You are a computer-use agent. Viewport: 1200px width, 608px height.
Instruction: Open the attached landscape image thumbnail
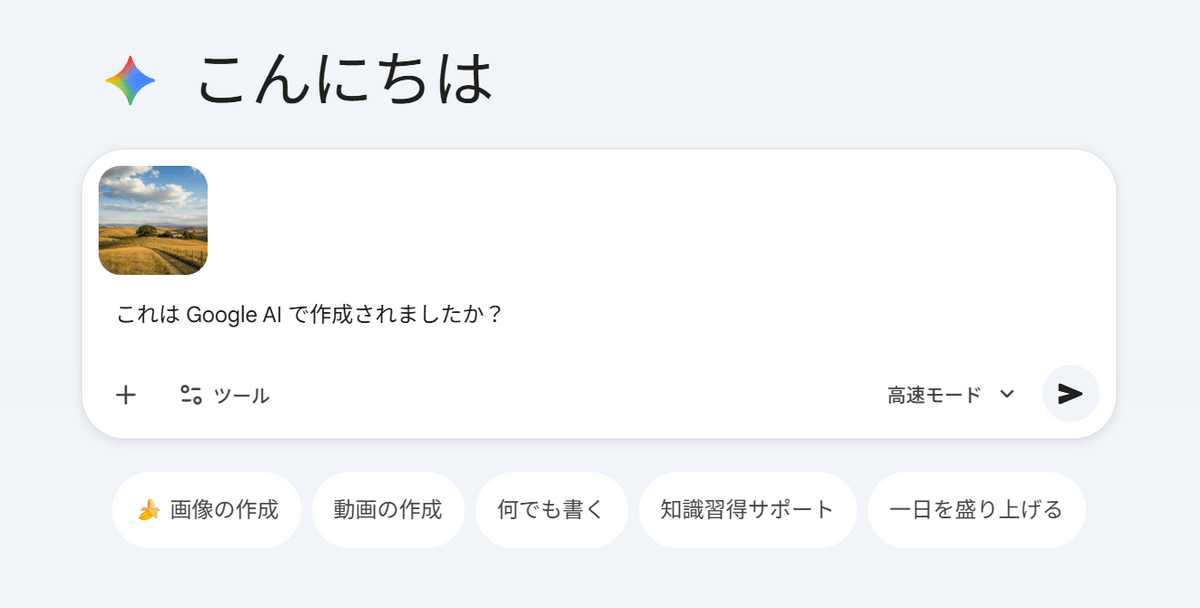pyautogui.click(x=153, y=220)
